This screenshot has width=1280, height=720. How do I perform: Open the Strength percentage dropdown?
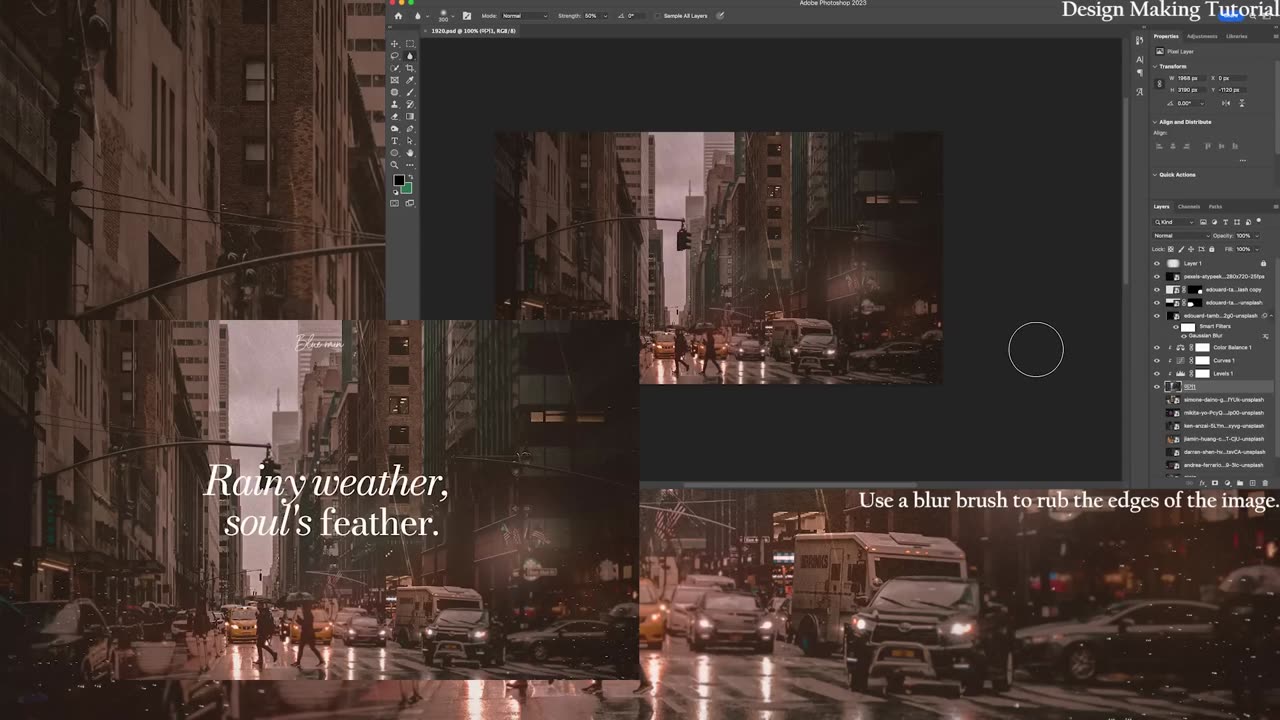pyautogui.click(x=604, y=16)
